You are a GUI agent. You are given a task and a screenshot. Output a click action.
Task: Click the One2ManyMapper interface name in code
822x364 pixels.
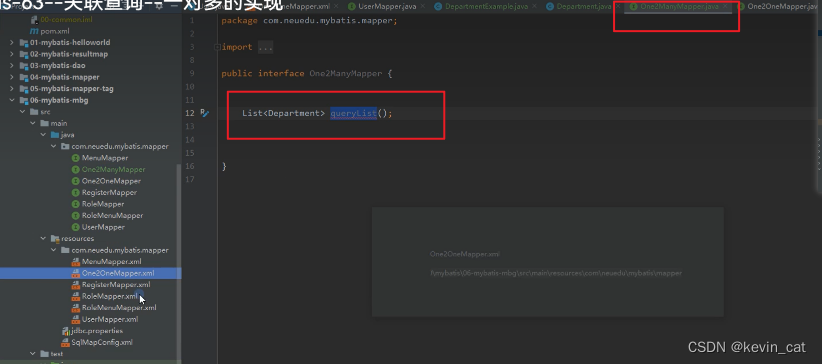tap(345, 73)
